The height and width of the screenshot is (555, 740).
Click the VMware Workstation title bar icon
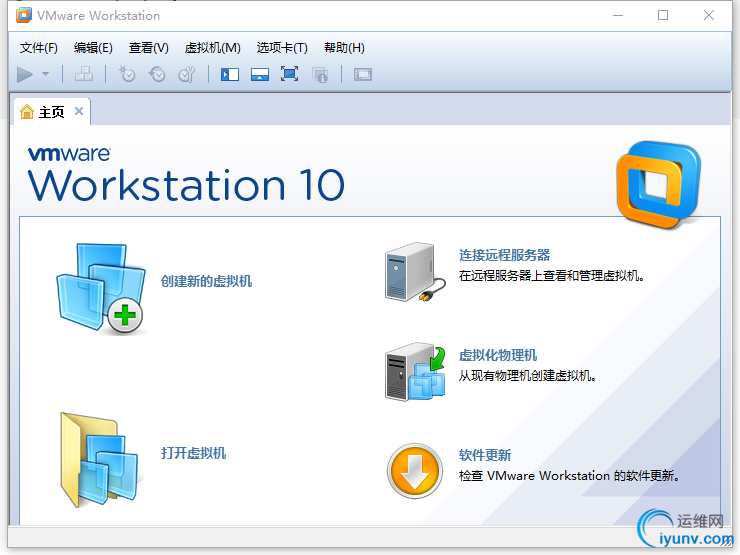coord(24,15)
